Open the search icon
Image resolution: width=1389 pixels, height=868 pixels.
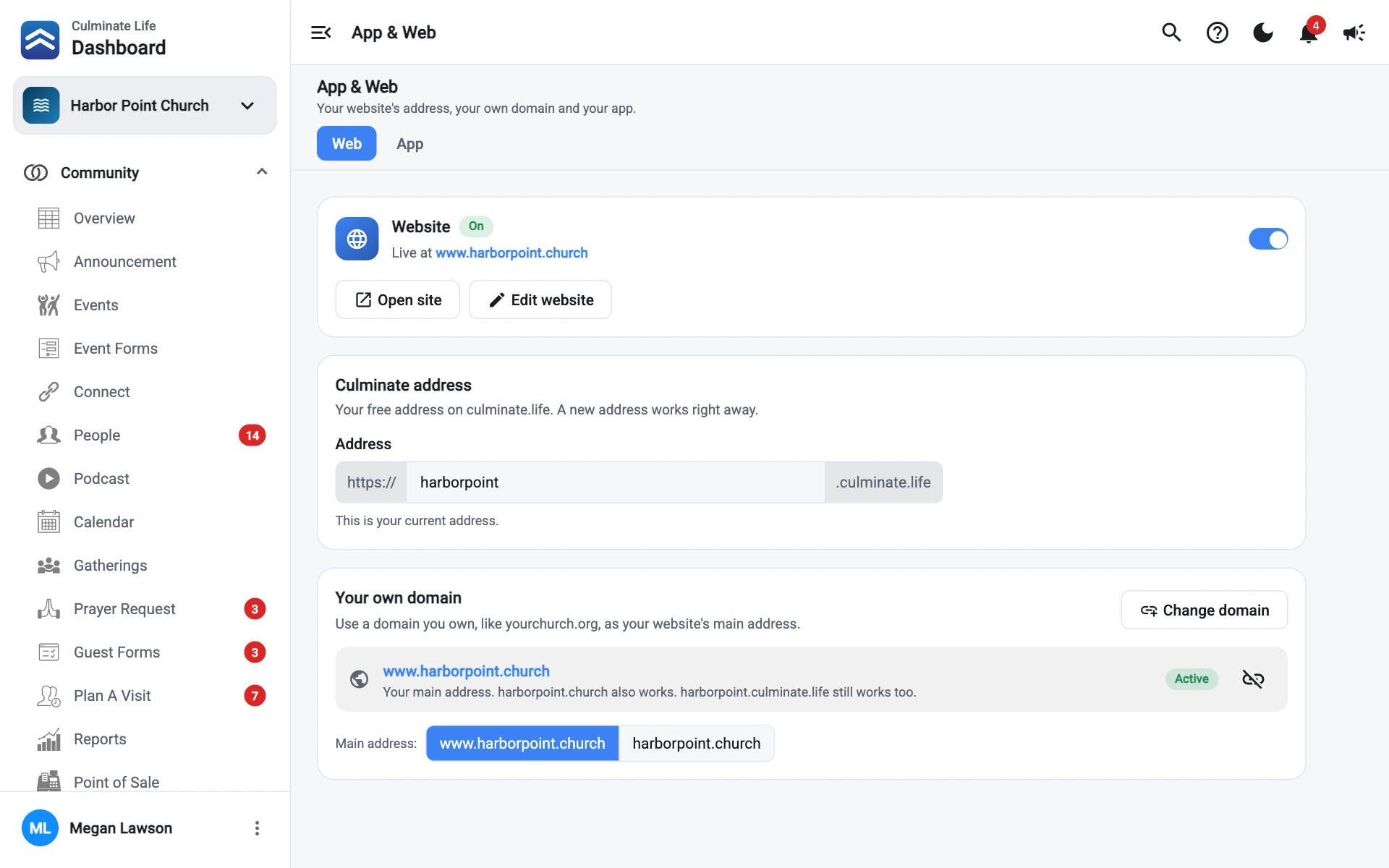1171,33
